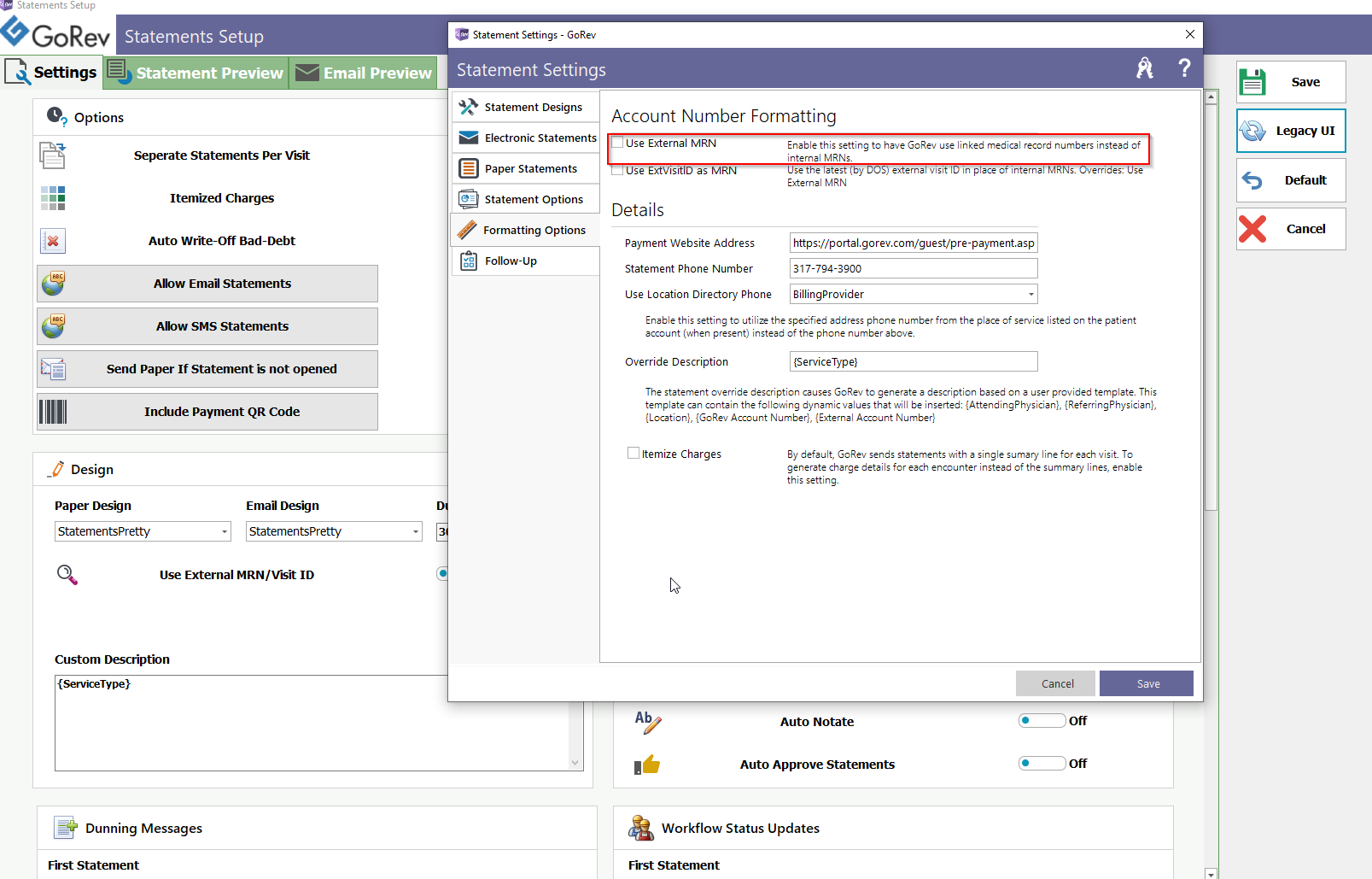Screen dimensions: 1372x879
Task: Click the Override Description field
Action: [x=914, y=361]
